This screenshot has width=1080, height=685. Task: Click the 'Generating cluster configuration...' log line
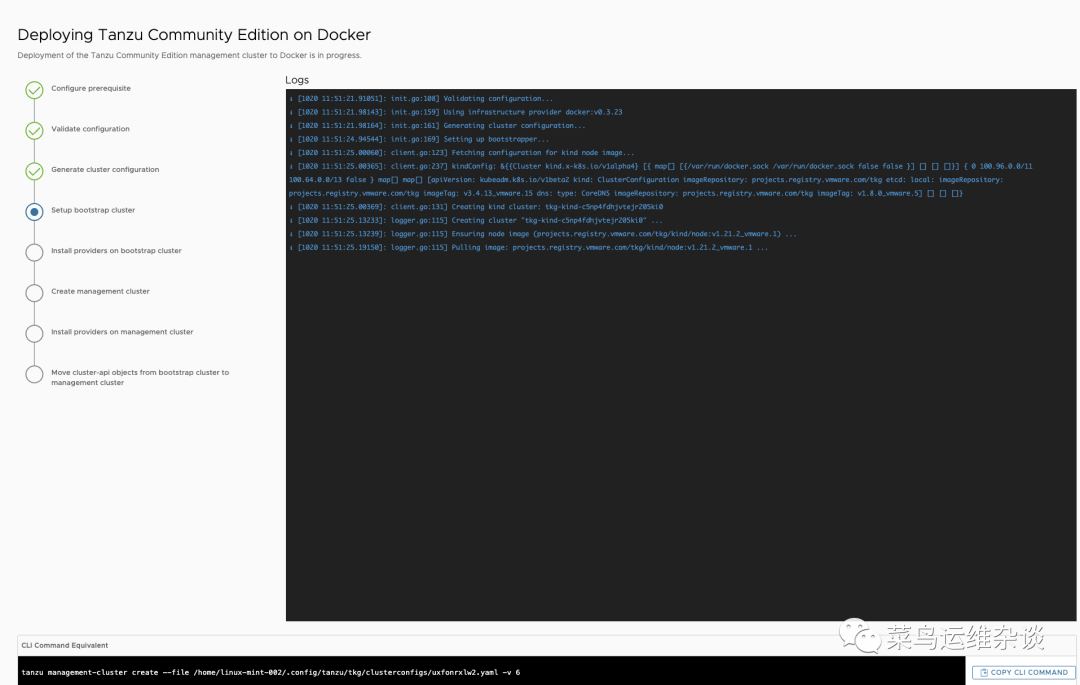(x=437, y=125)
